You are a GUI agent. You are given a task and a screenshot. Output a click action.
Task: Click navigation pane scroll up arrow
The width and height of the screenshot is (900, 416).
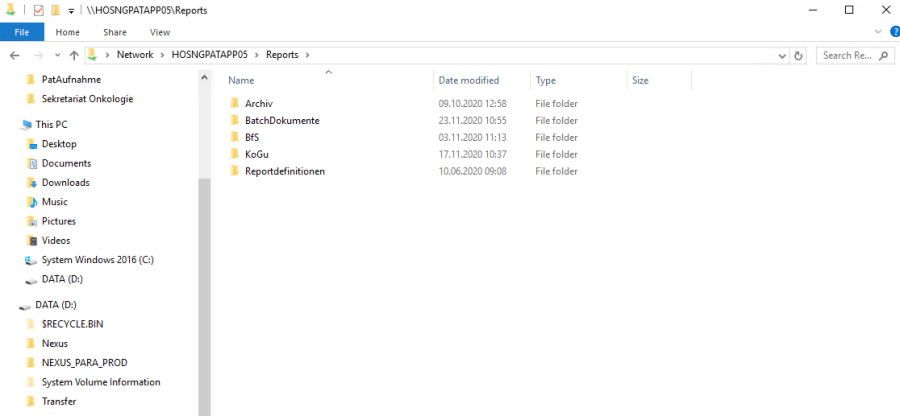click(204, 77)
